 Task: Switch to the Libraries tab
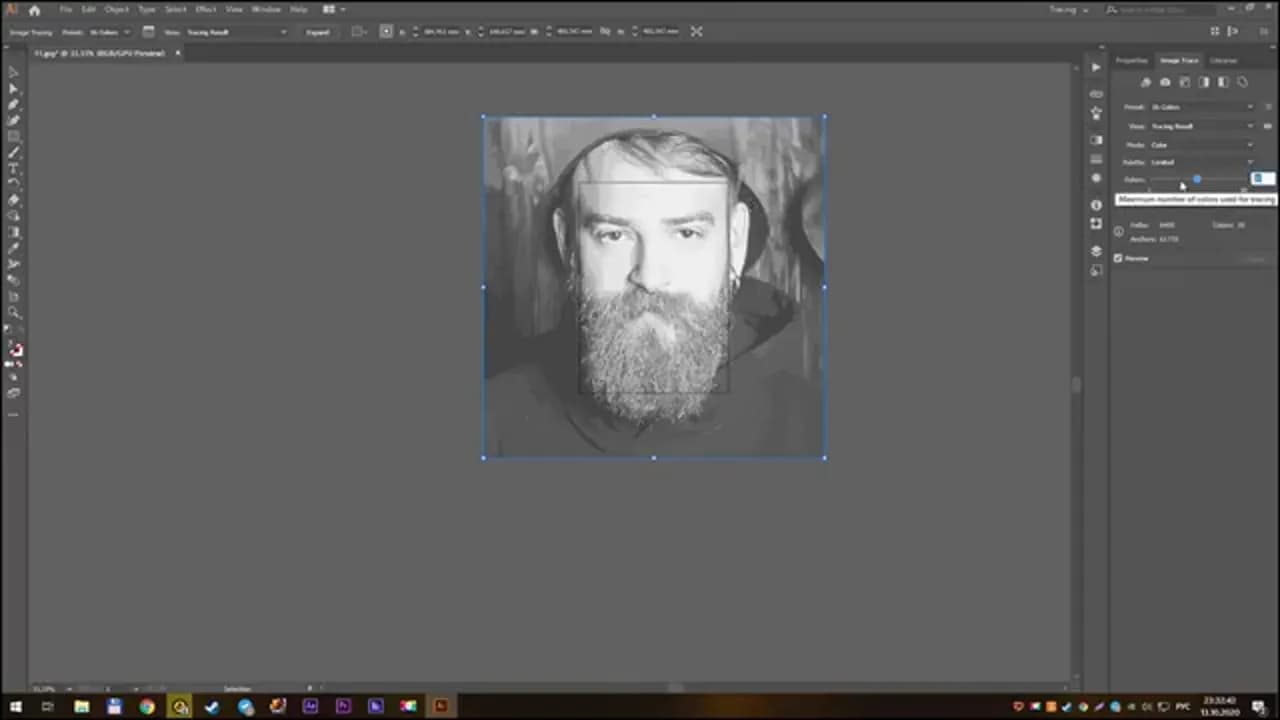click(1224, 60)
